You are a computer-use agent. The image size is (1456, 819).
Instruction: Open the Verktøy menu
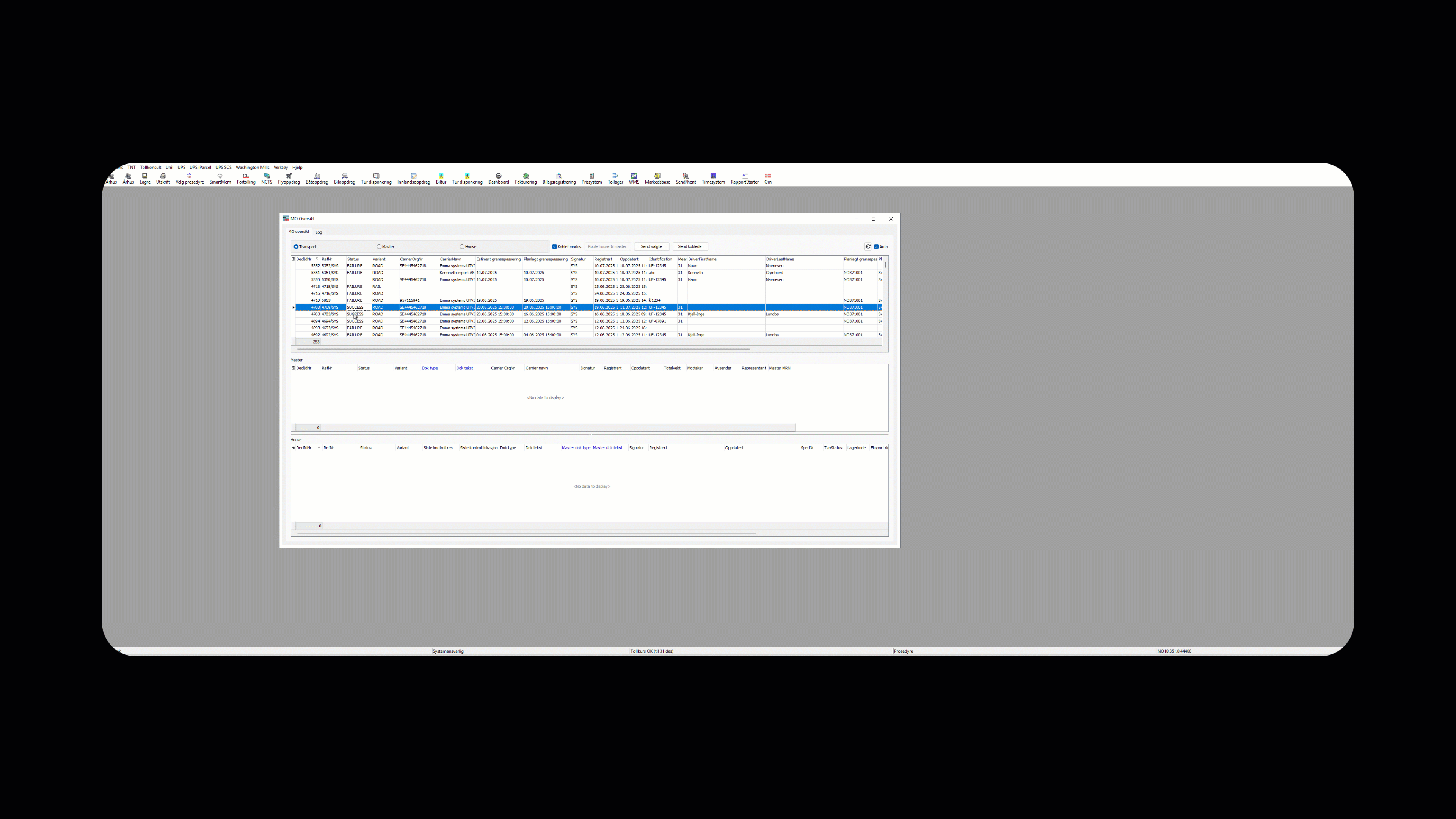(281, 167)
